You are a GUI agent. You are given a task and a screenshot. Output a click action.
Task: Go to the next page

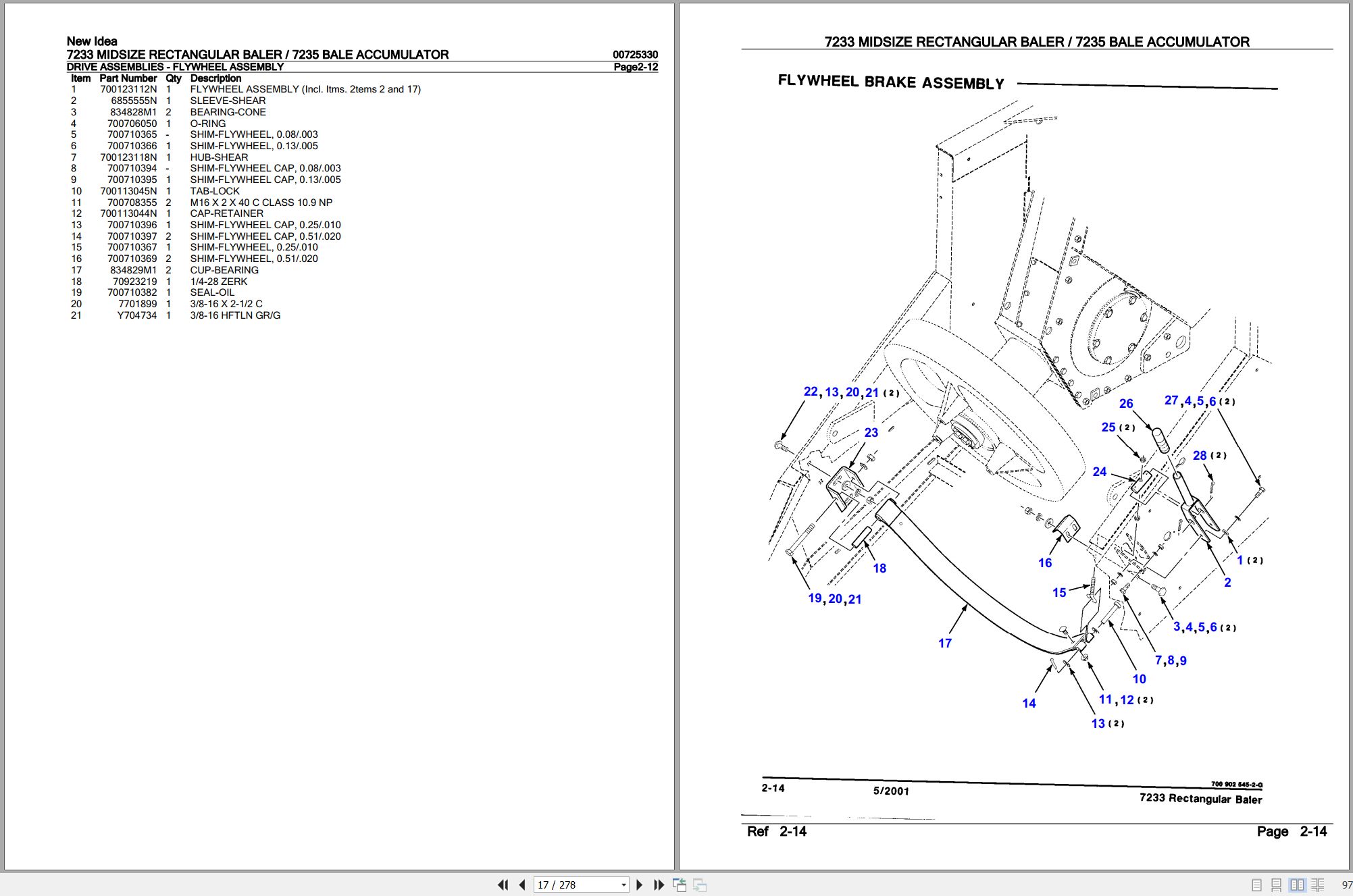(x=640, y=885)
